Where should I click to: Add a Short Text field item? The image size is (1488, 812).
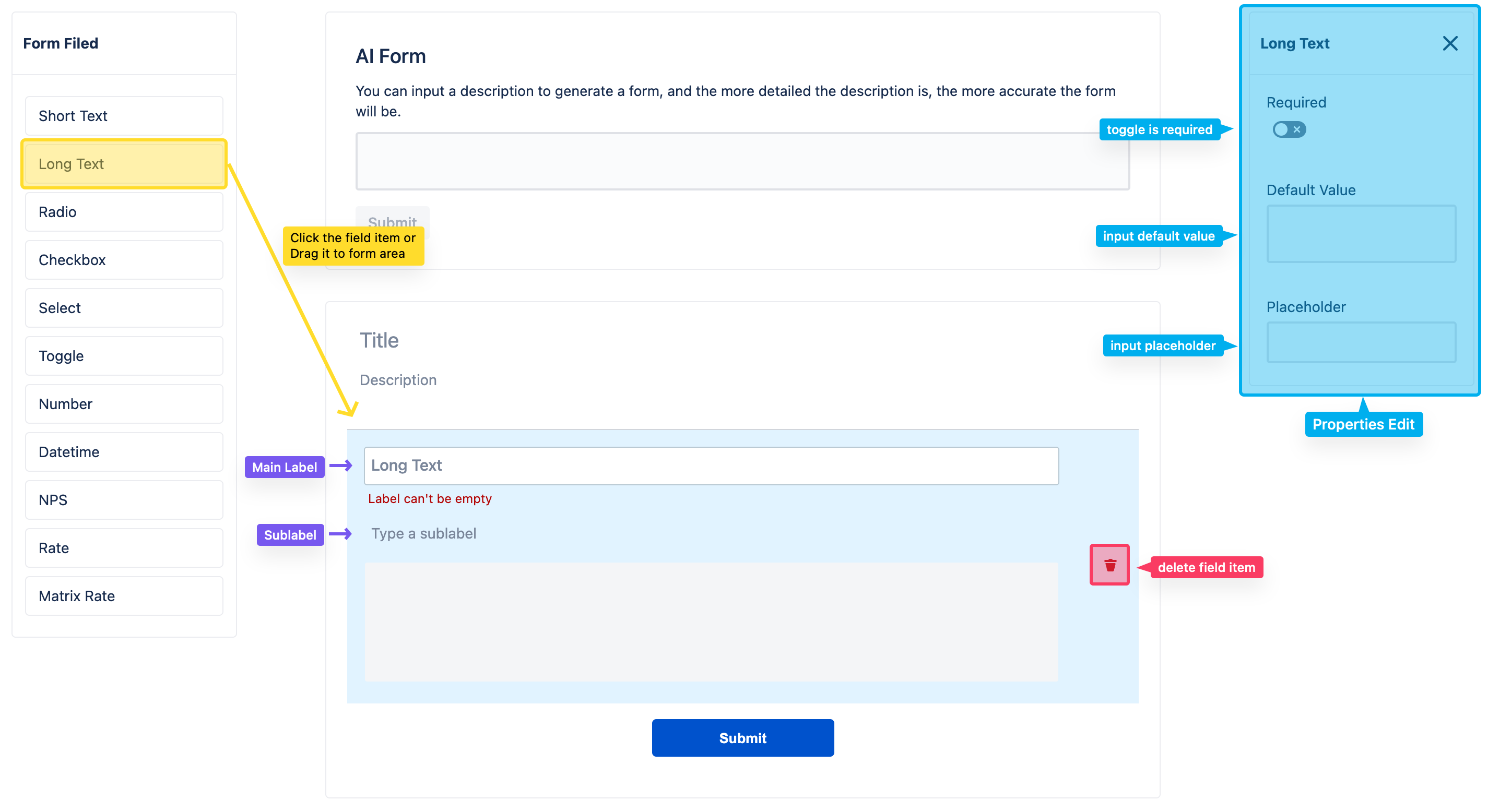pos(124,116)
